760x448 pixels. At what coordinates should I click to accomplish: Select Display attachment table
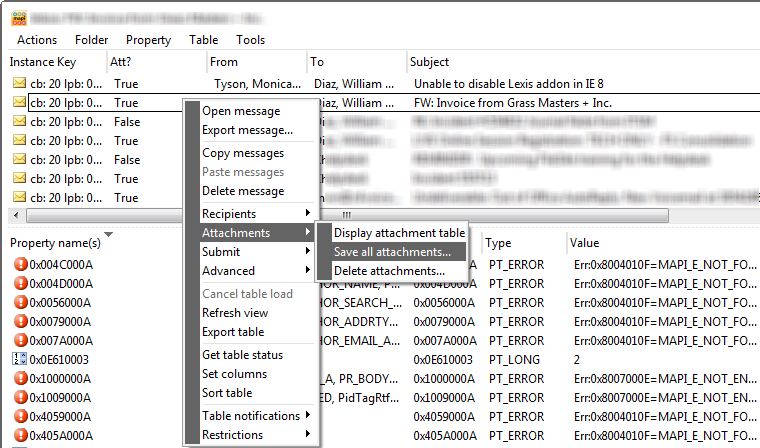tap(399, 233)
